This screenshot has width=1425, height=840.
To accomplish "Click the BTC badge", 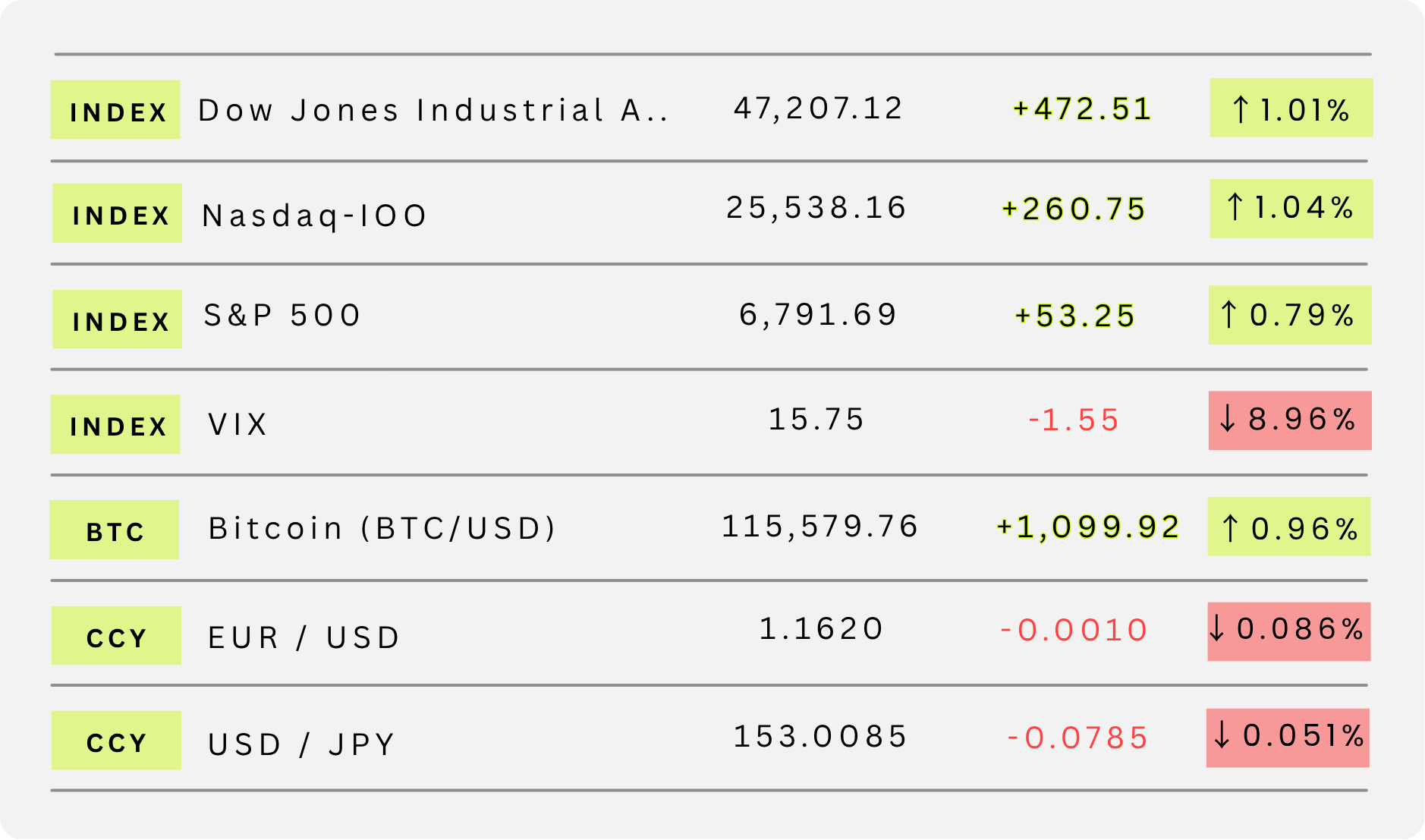I will 115,530.
